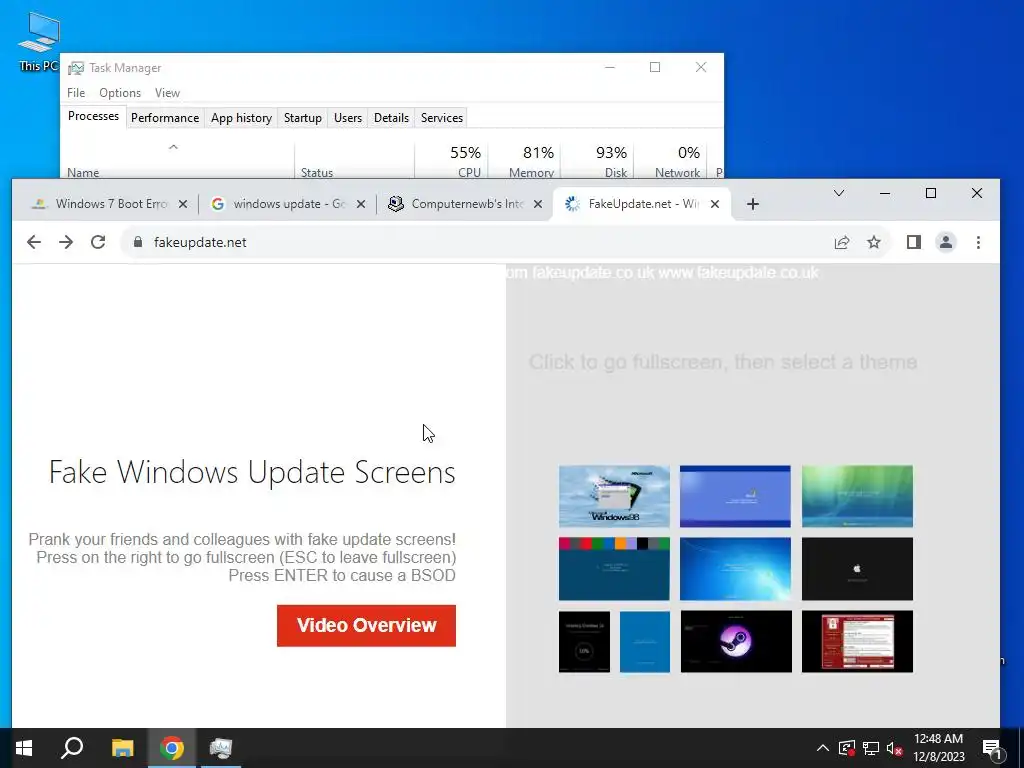This screenshot has height=768, width=1024.
Task: Close the Computernewb's tab
Action: click(537, 204)
